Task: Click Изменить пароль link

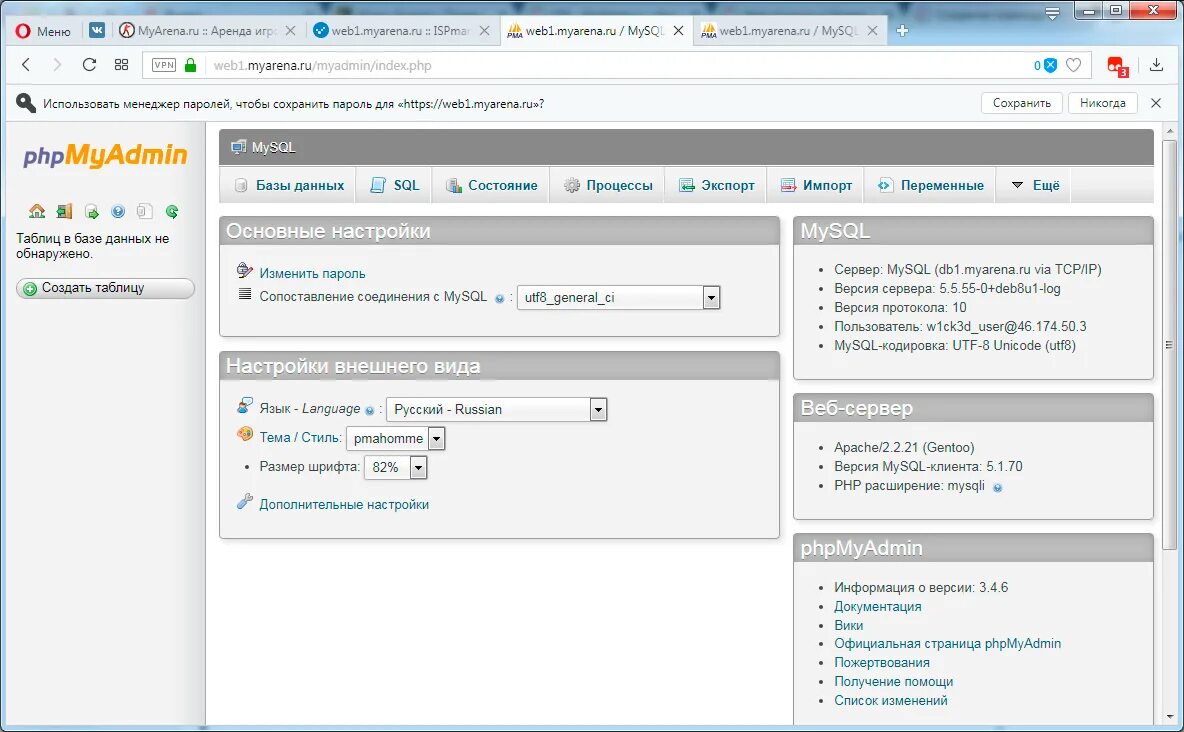Action: tap(313, 273)
